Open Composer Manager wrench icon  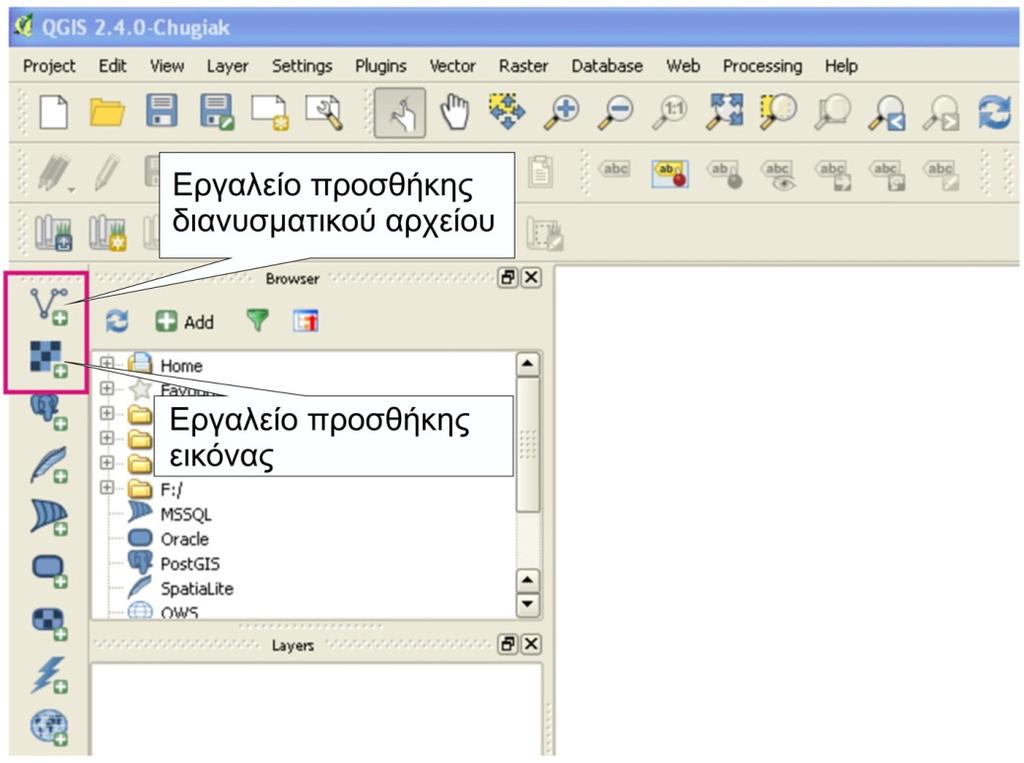[324, 112]
